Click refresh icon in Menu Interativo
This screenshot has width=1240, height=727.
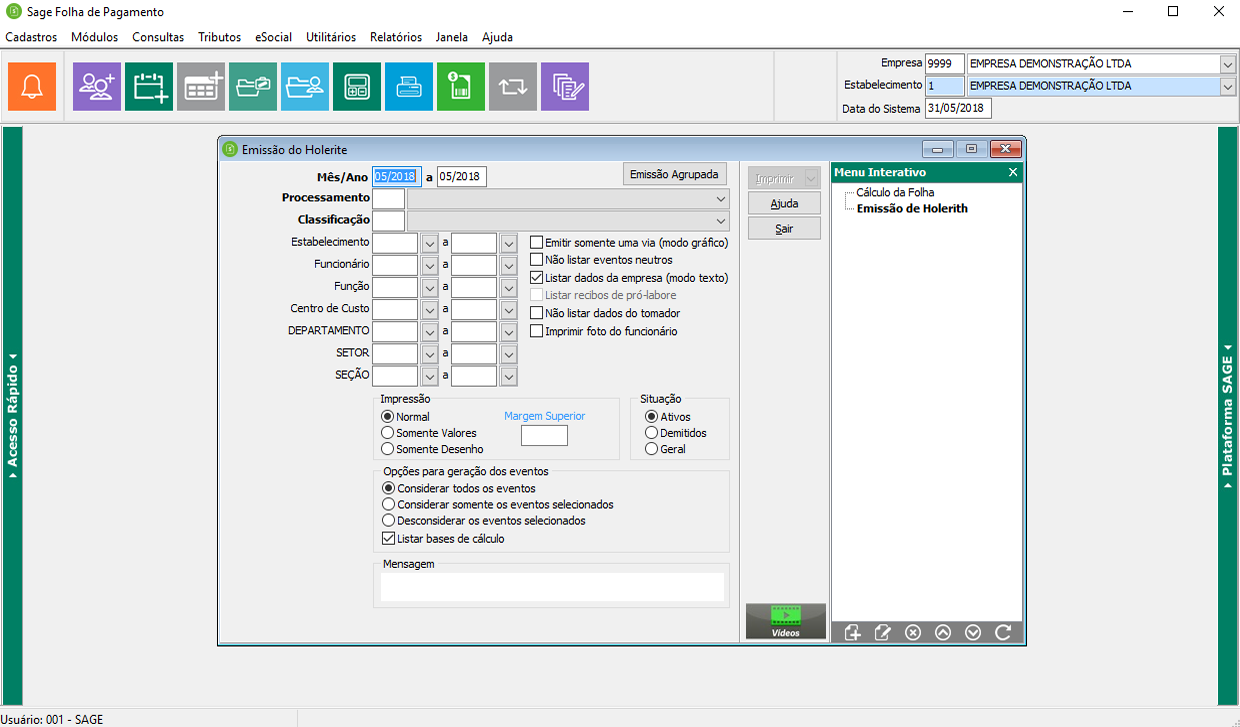(x=1003, y=632)
